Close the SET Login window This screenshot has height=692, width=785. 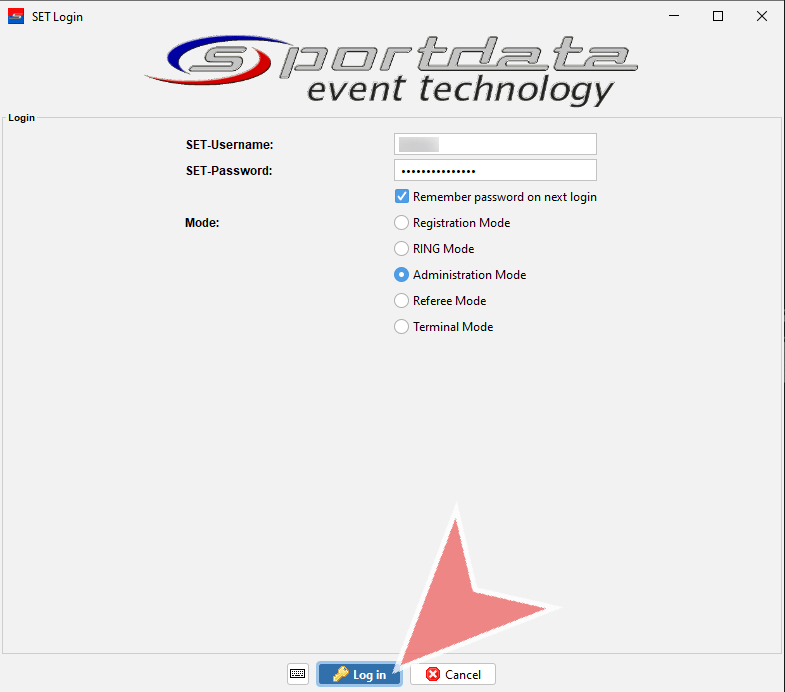pos(762,17)
